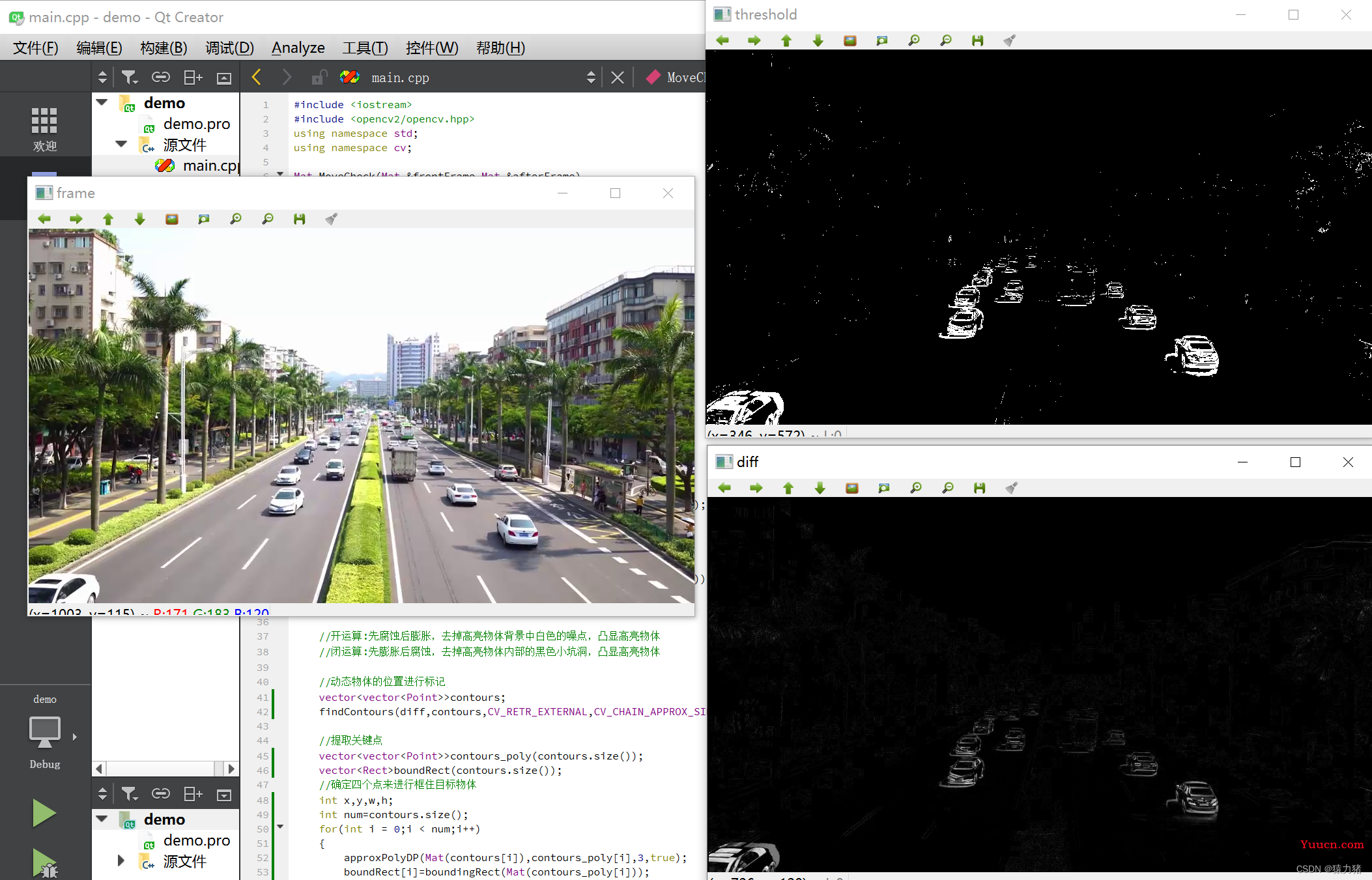Minimize the threshold window
This screenshot has height=880, width=1372.
coord(1240,14)
